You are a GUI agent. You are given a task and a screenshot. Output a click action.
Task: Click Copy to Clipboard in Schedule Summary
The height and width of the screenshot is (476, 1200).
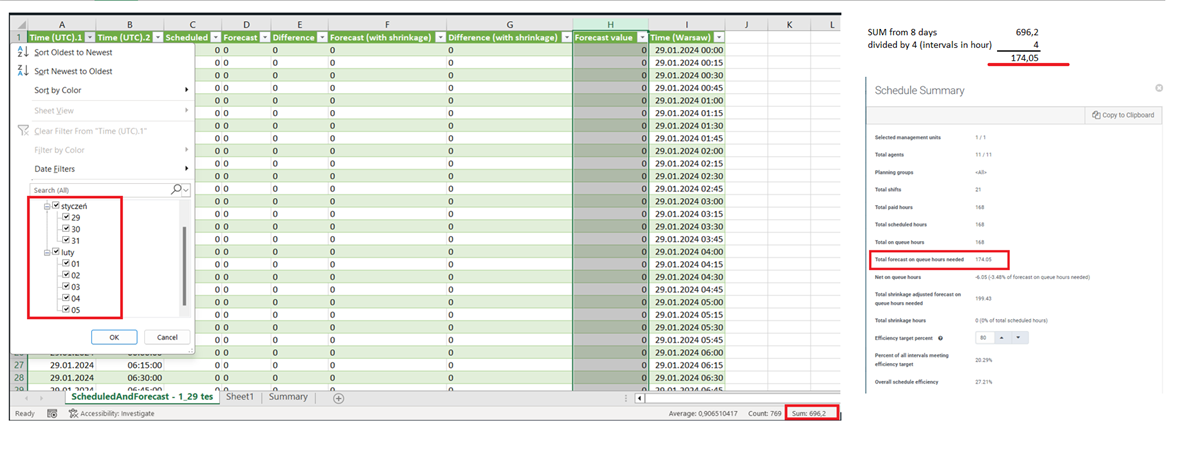pyautogui.click(x=1123, y=115)
